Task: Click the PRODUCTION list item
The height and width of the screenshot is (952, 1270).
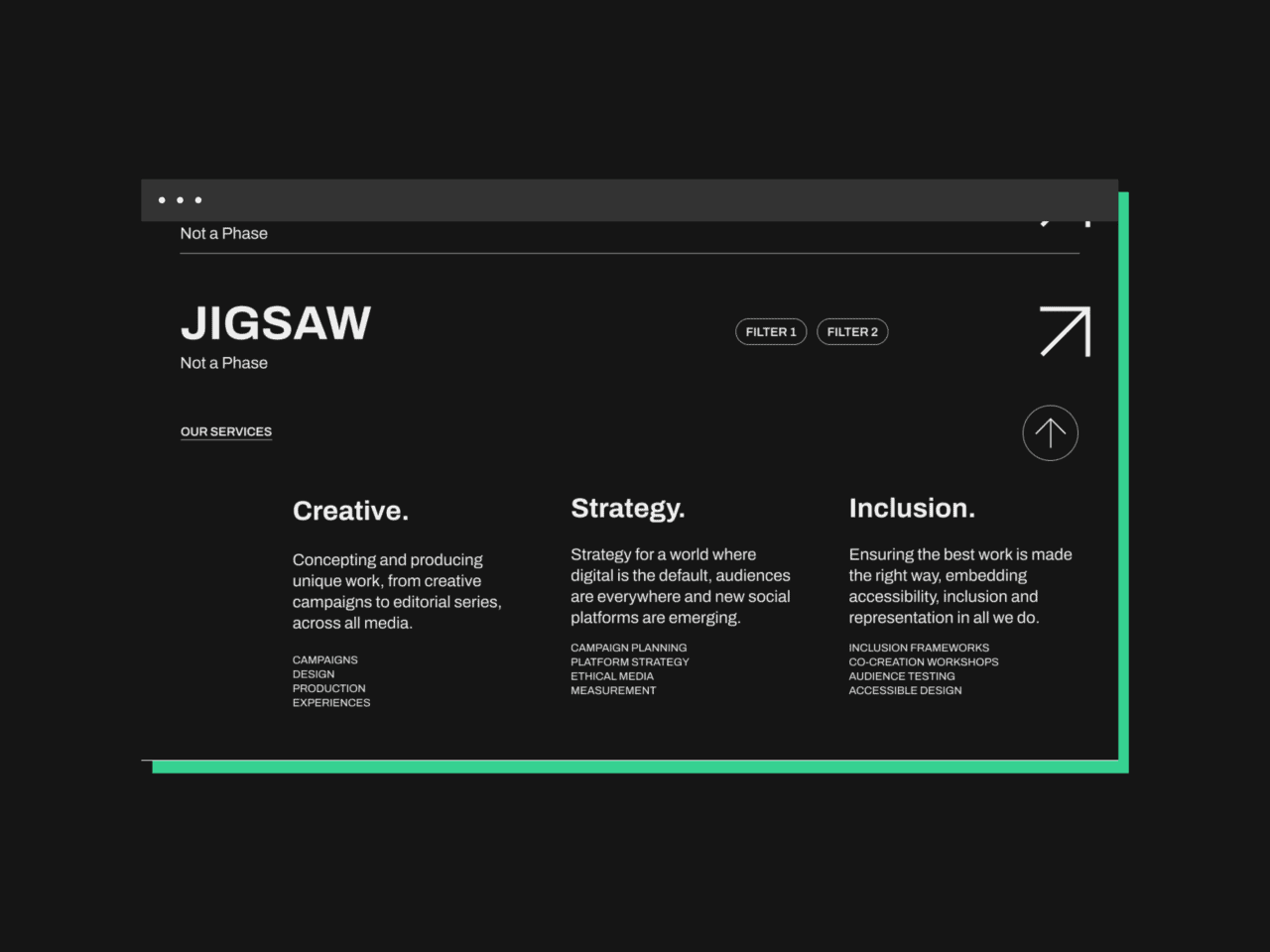Action: pyautogui.click(x=329, y=688)
